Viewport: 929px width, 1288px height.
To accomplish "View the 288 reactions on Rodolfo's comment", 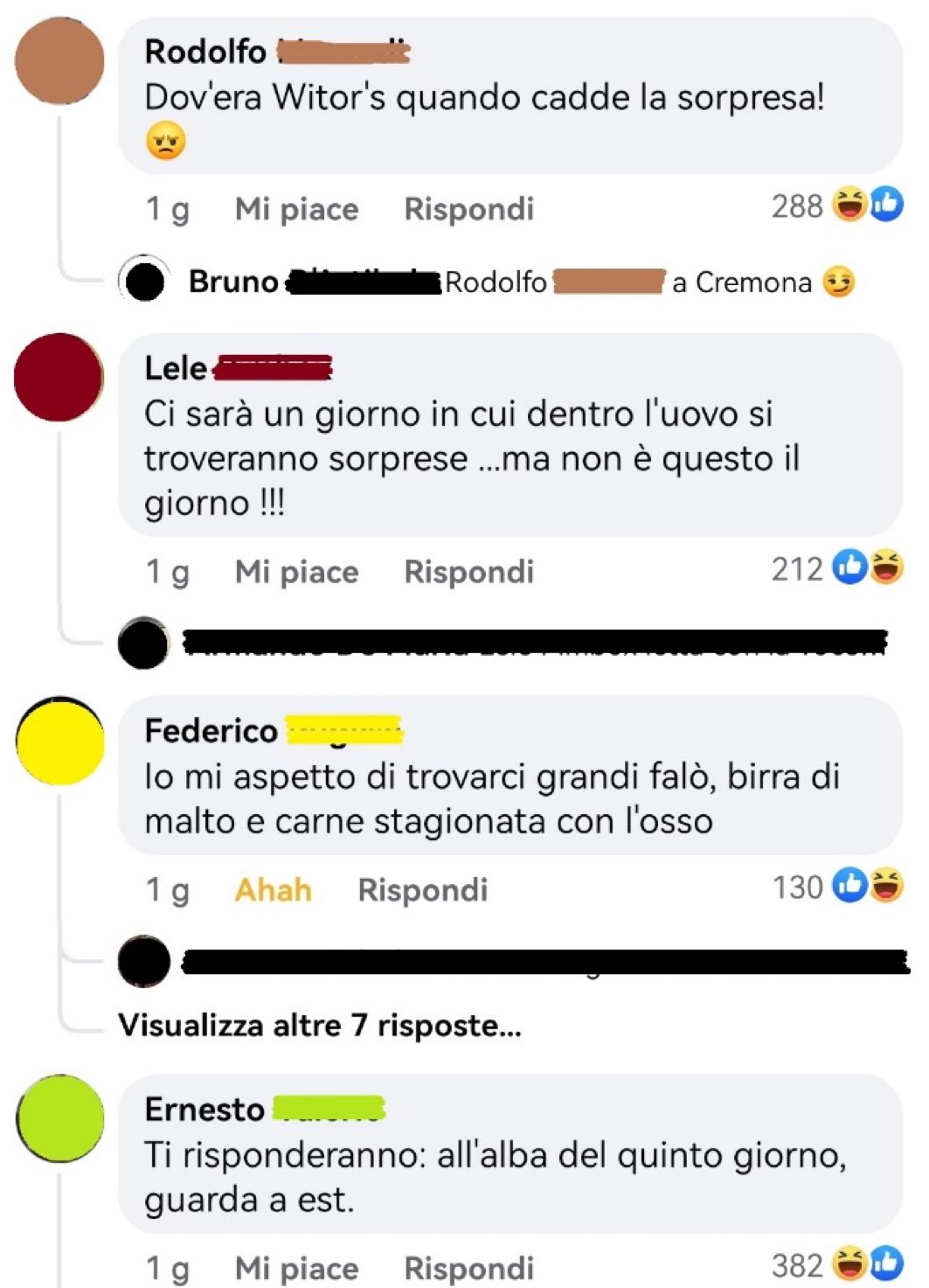I will tap(836, 206).
